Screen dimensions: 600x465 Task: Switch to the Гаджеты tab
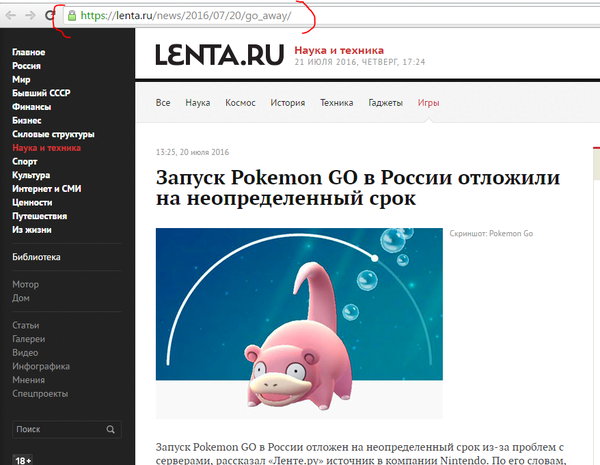pyautogui.click(x=386, y=103)
